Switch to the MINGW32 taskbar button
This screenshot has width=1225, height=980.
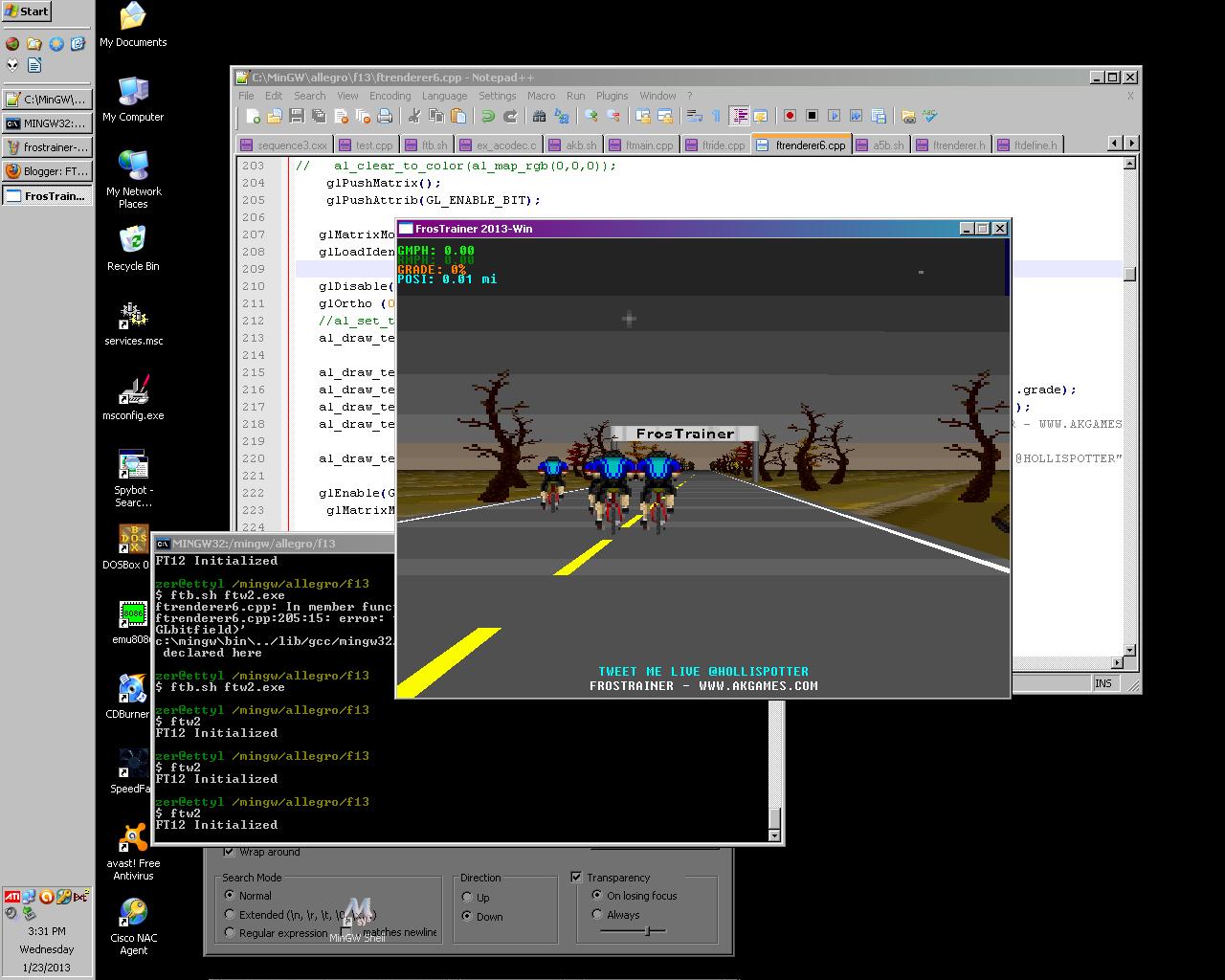[47, 123]
